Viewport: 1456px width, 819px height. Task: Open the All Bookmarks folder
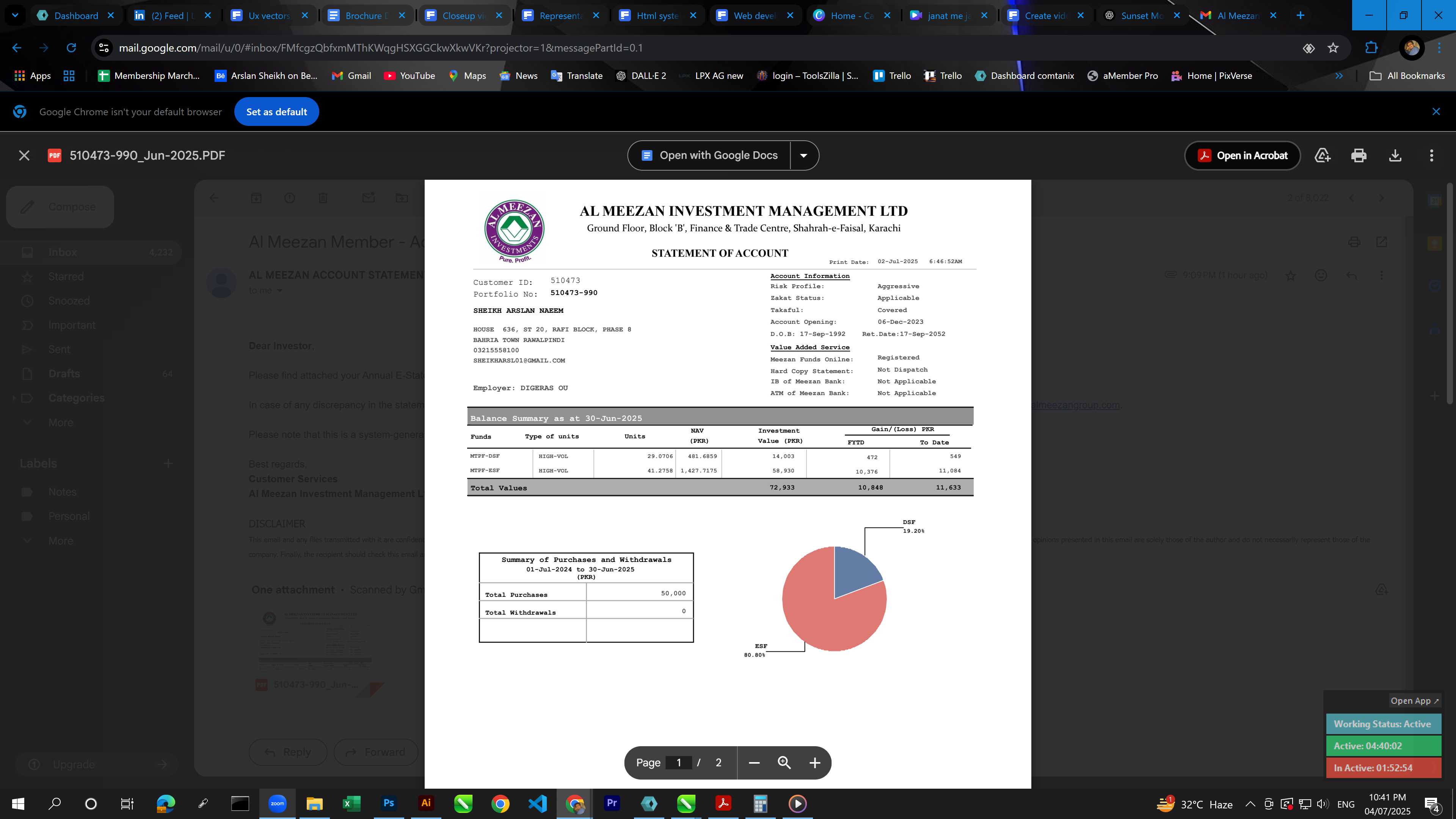point(1407,76)
